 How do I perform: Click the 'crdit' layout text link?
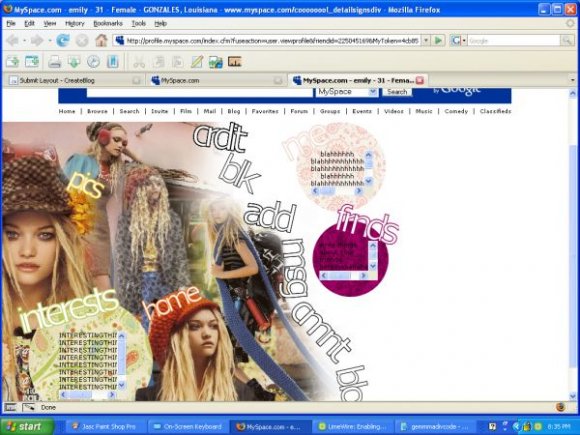(x=220, y=137)
